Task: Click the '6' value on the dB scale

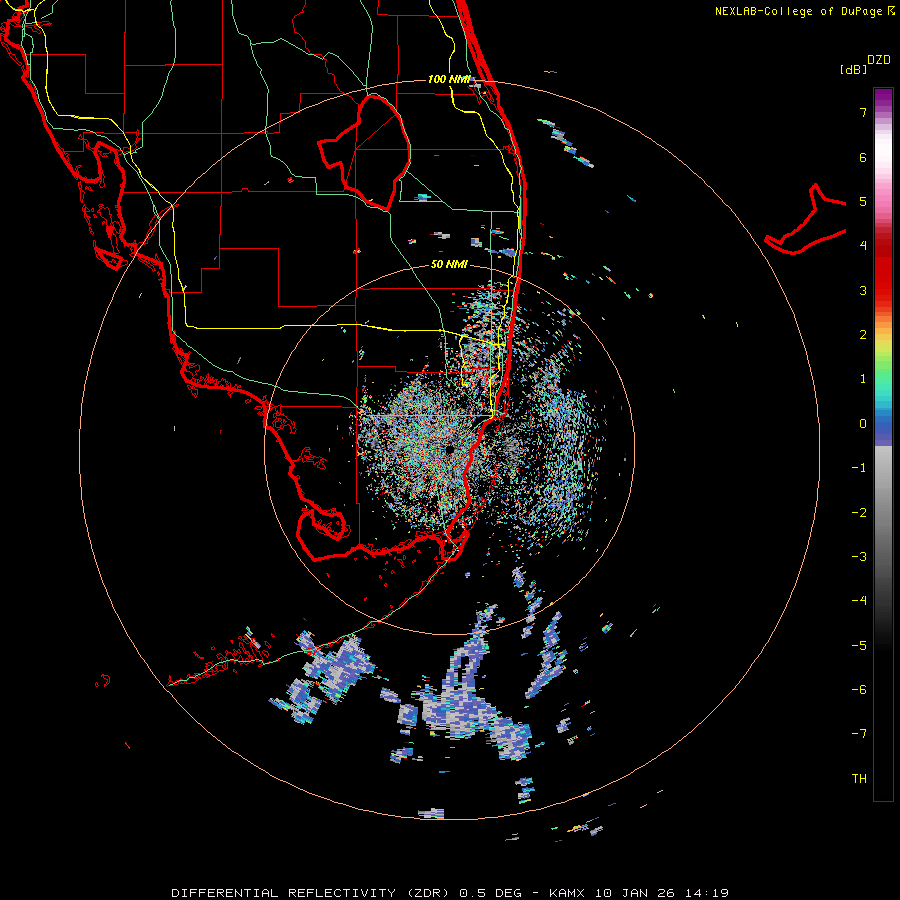Action: click(863, 157)
